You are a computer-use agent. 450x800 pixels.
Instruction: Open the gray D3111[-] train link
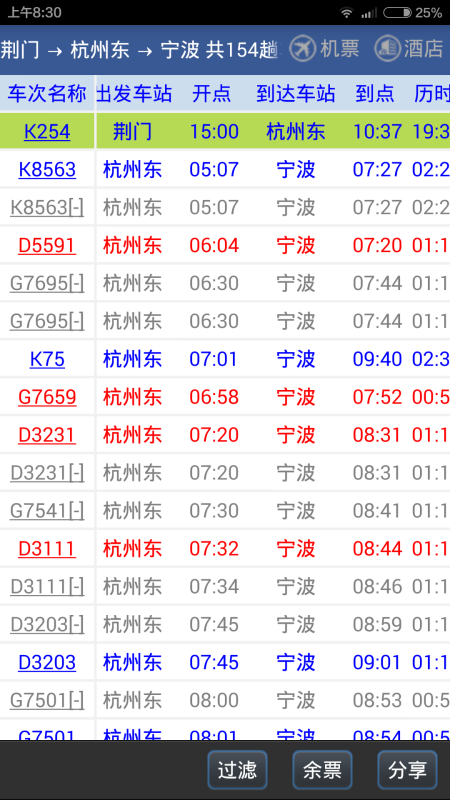tap(47, 587)
